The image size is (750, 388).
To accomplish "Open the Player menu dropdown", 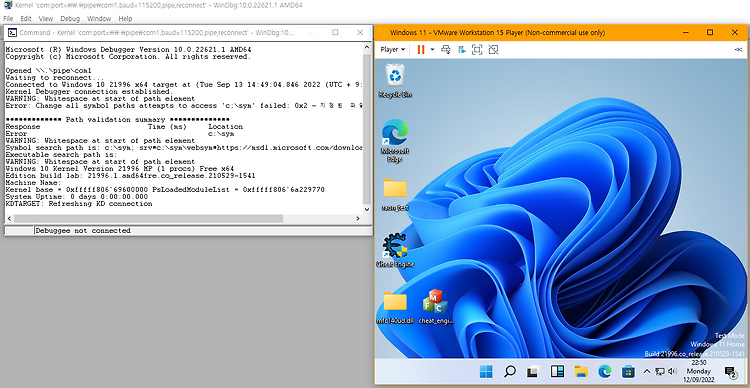I will [393, 49].
